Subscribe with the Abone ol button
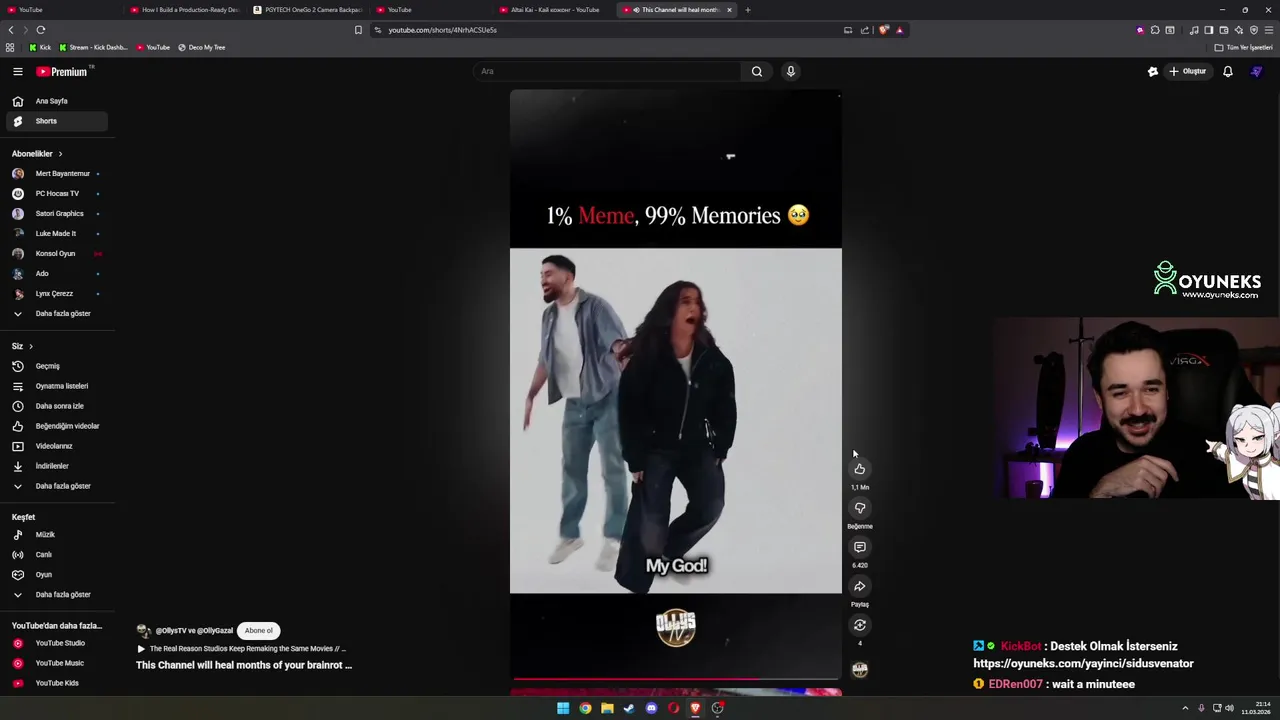The height and width of the screenshot is (720, 1280). tap(258, 631)
